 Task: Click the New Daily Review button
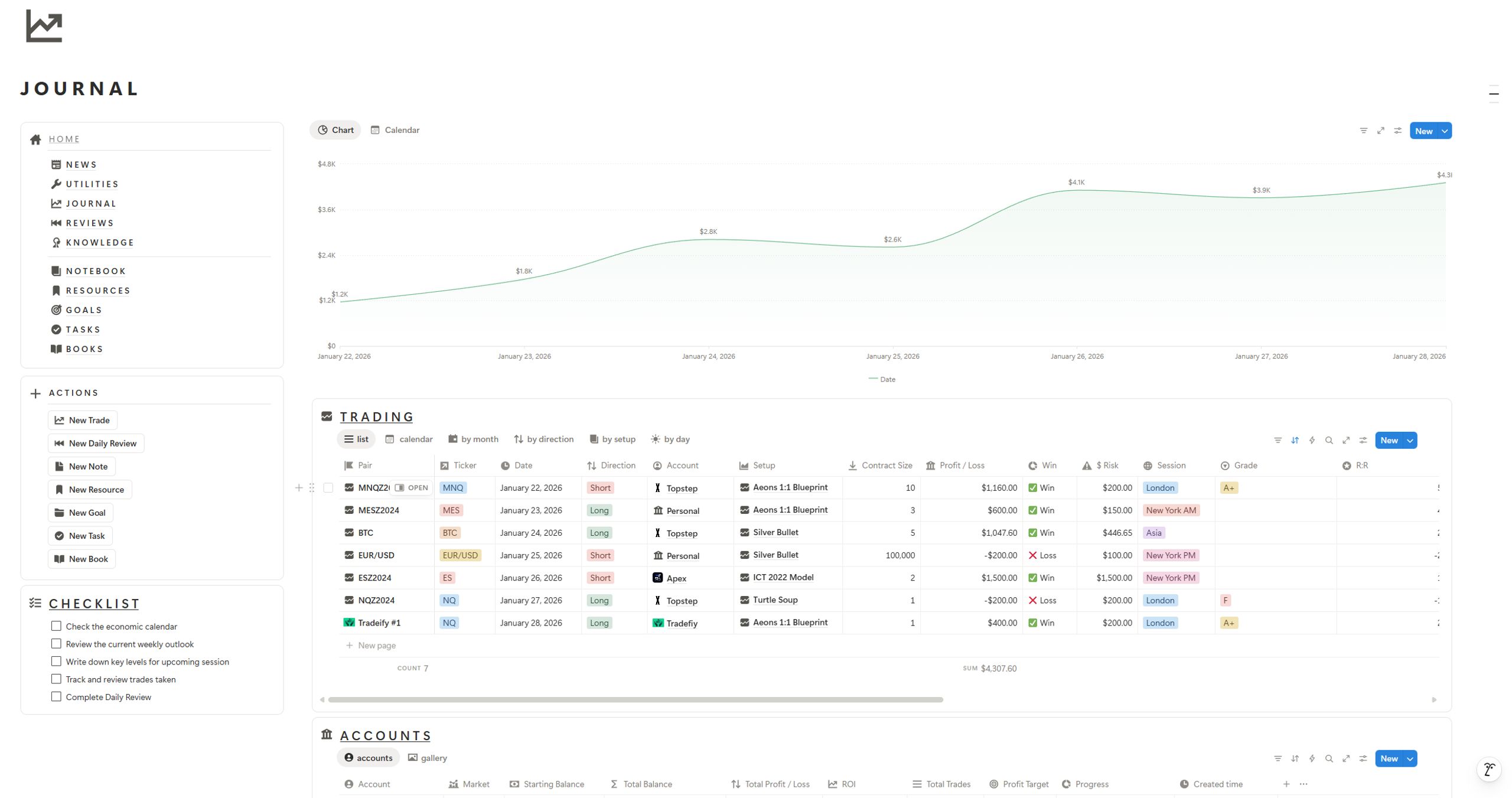click(96, 444)
